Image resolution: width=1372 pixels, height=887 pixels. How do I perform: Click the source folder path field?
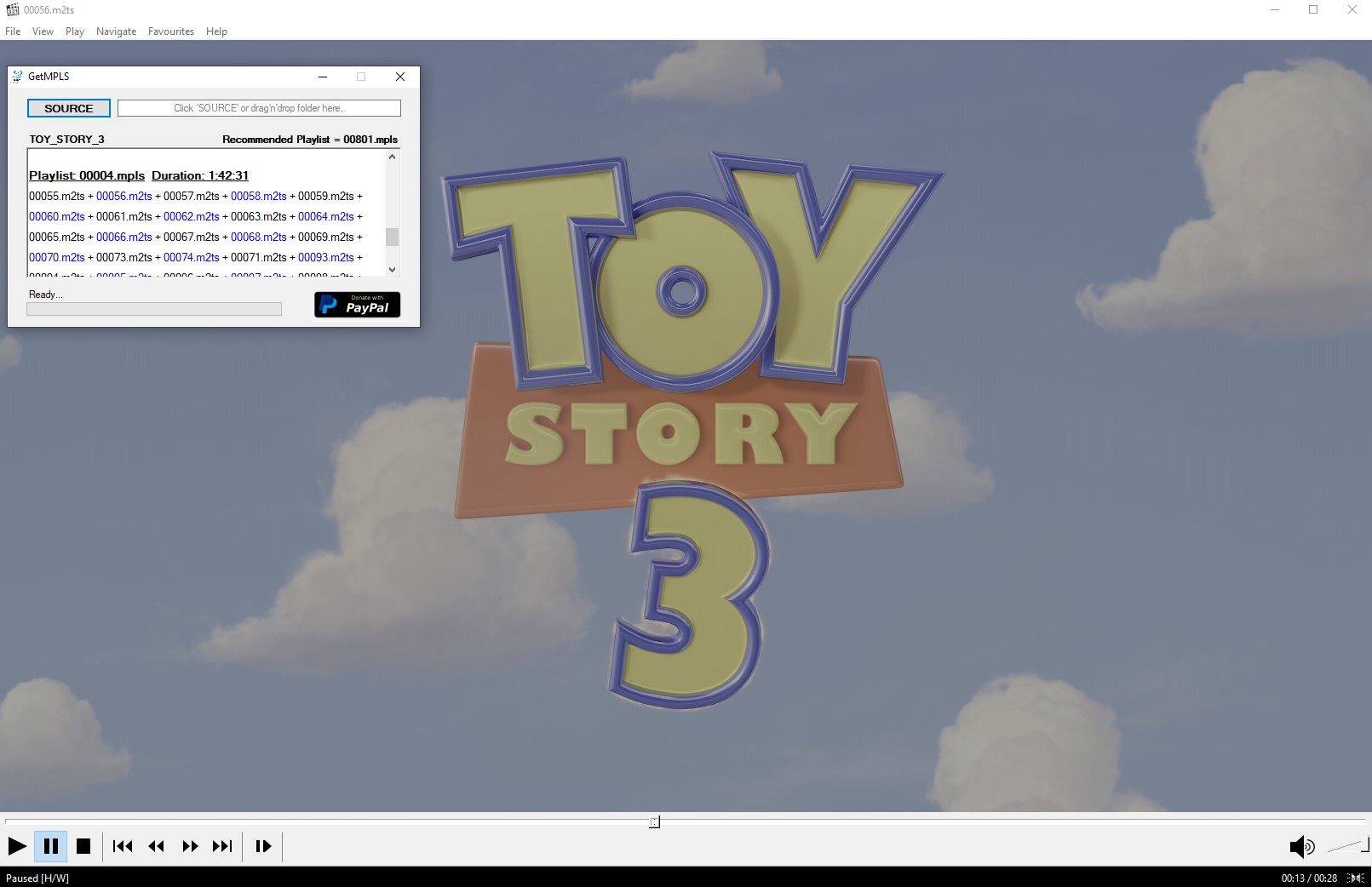pos(259,108)
